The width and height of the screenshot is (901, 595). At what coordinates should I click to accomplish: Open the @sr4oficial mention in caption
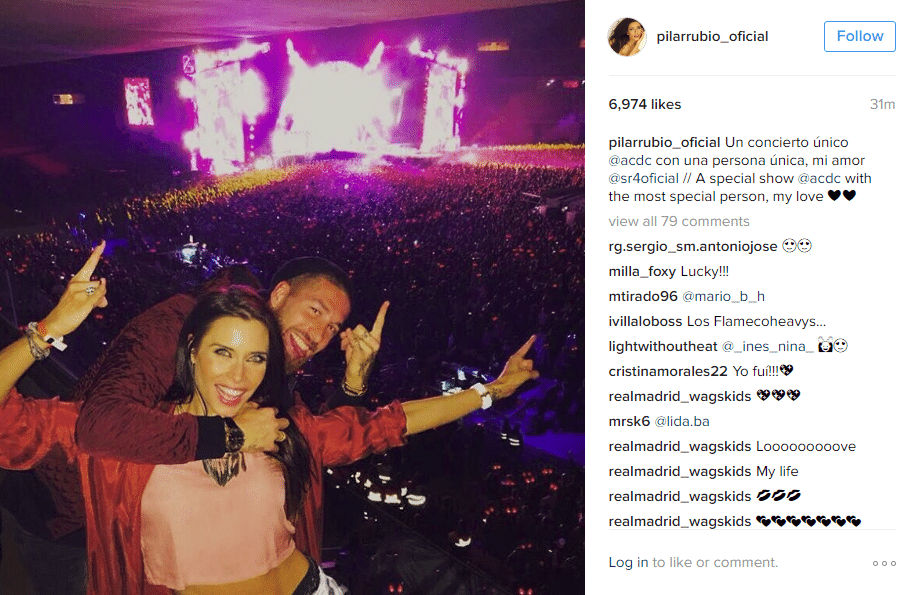[x=644, y=178]
